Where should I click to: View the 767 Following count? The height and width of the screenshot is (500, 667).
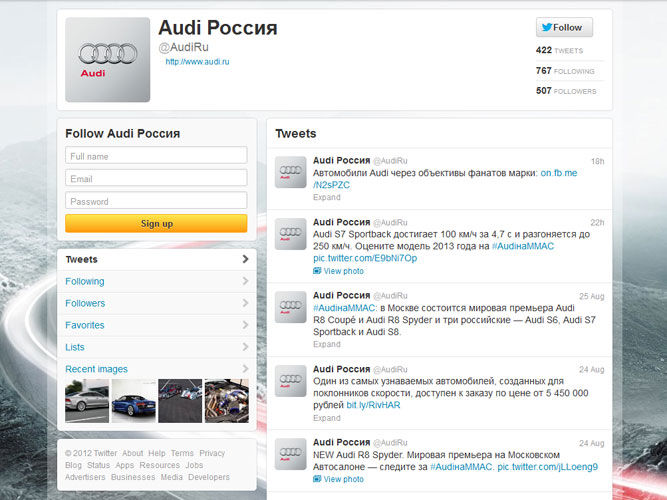pos(565,71)
